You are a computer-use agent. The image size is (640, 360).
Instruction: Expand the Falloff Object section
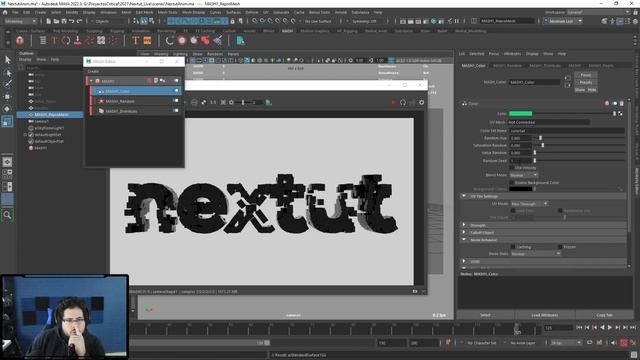click(464, 232)
